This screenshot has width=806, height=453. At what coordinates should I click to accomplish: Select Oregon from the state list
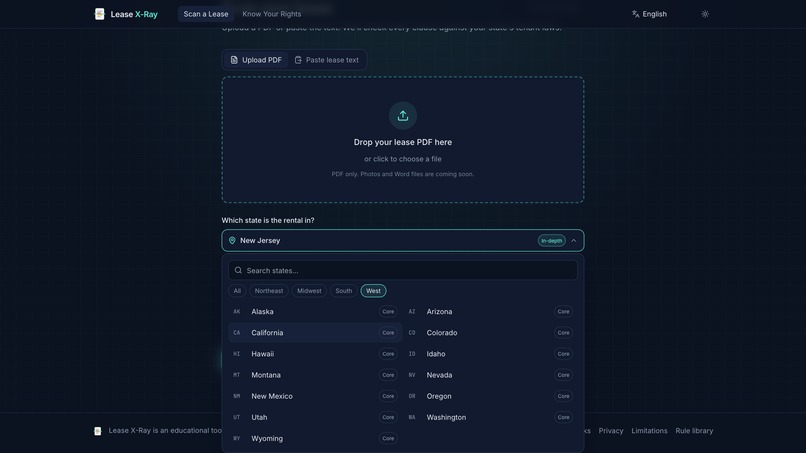[x=490, y=396]
